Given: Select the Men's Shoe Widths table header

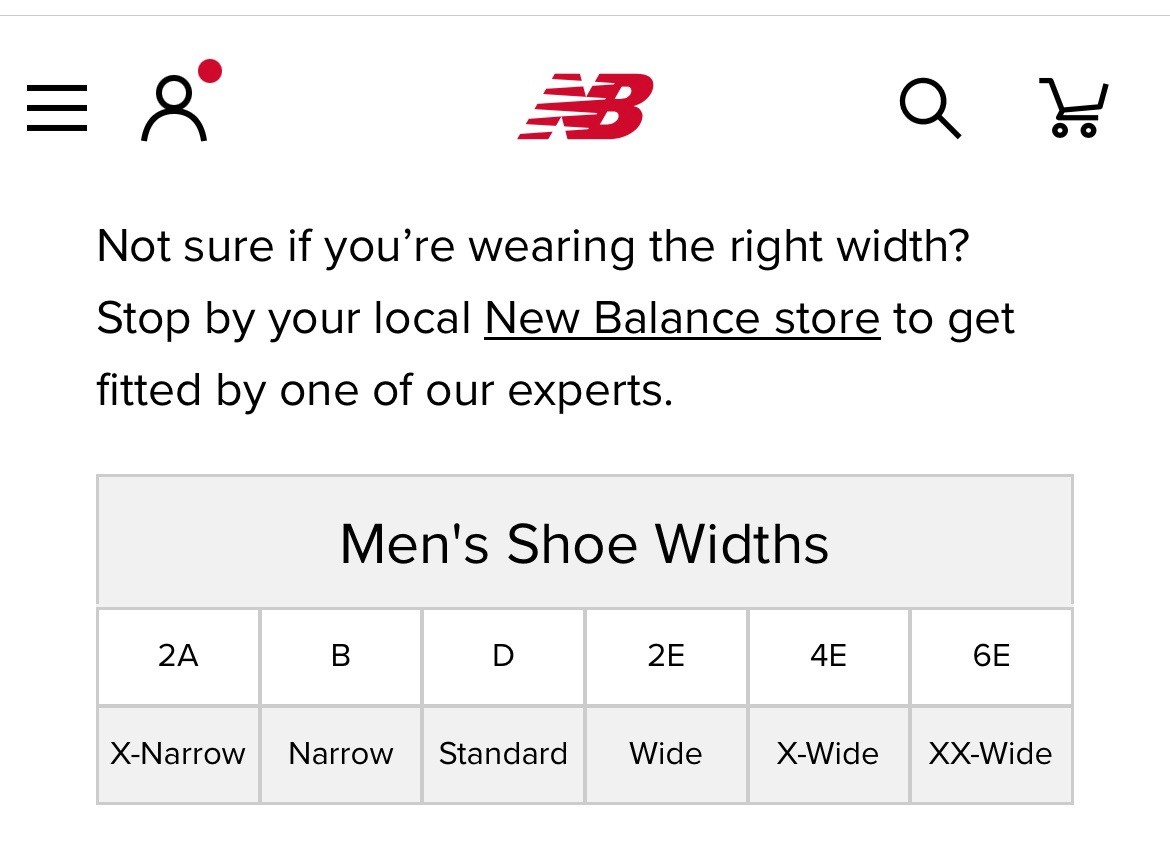Looking at the screenshot, I should (x=585, y=541).
